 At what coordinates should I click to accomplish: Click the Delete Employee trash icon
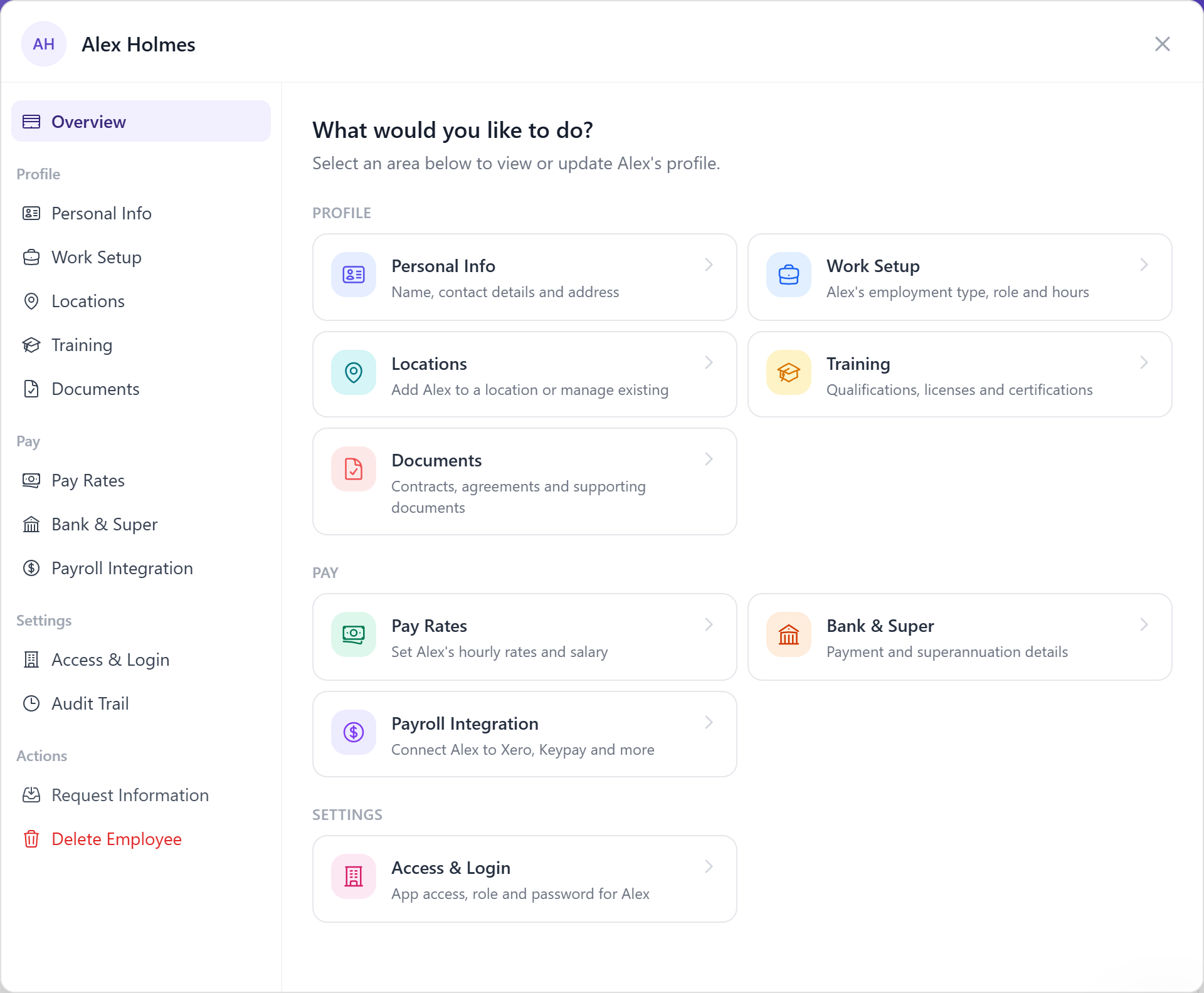31,839
